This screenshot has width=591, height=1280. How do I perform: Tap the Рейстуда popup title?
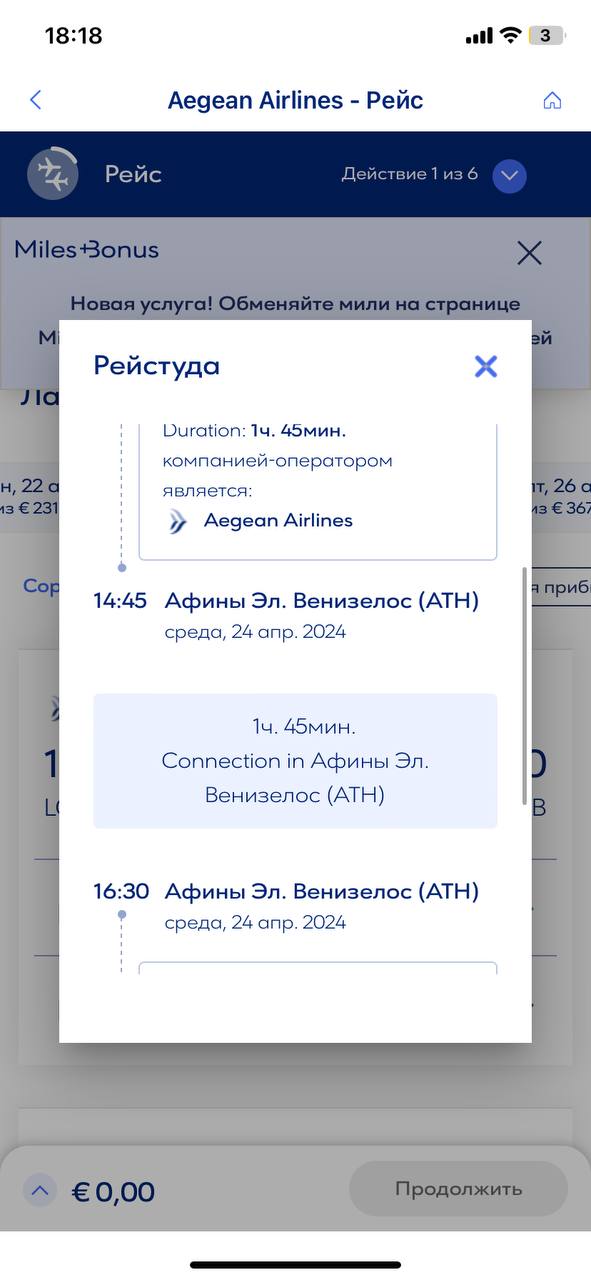pos(156,365)
